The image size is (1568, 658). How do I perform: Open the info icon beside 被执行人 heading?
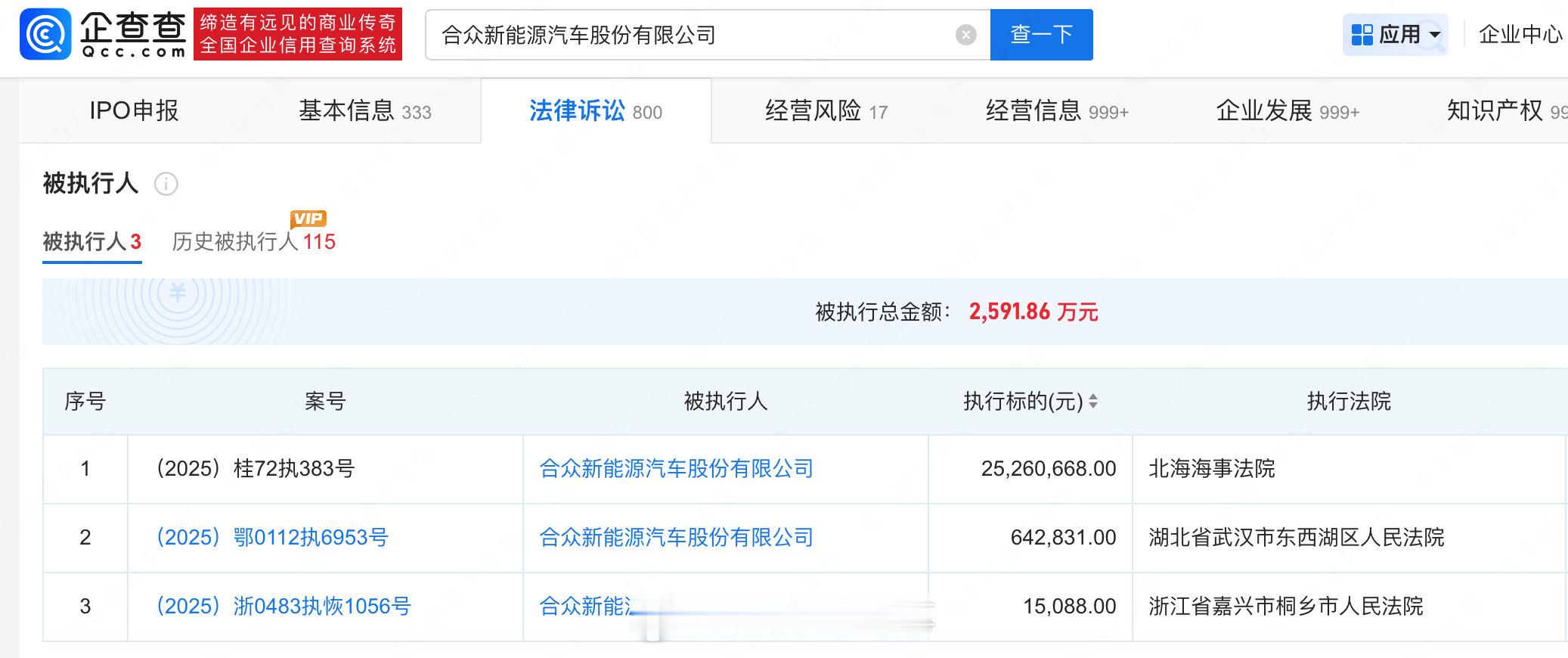point(166,184)
